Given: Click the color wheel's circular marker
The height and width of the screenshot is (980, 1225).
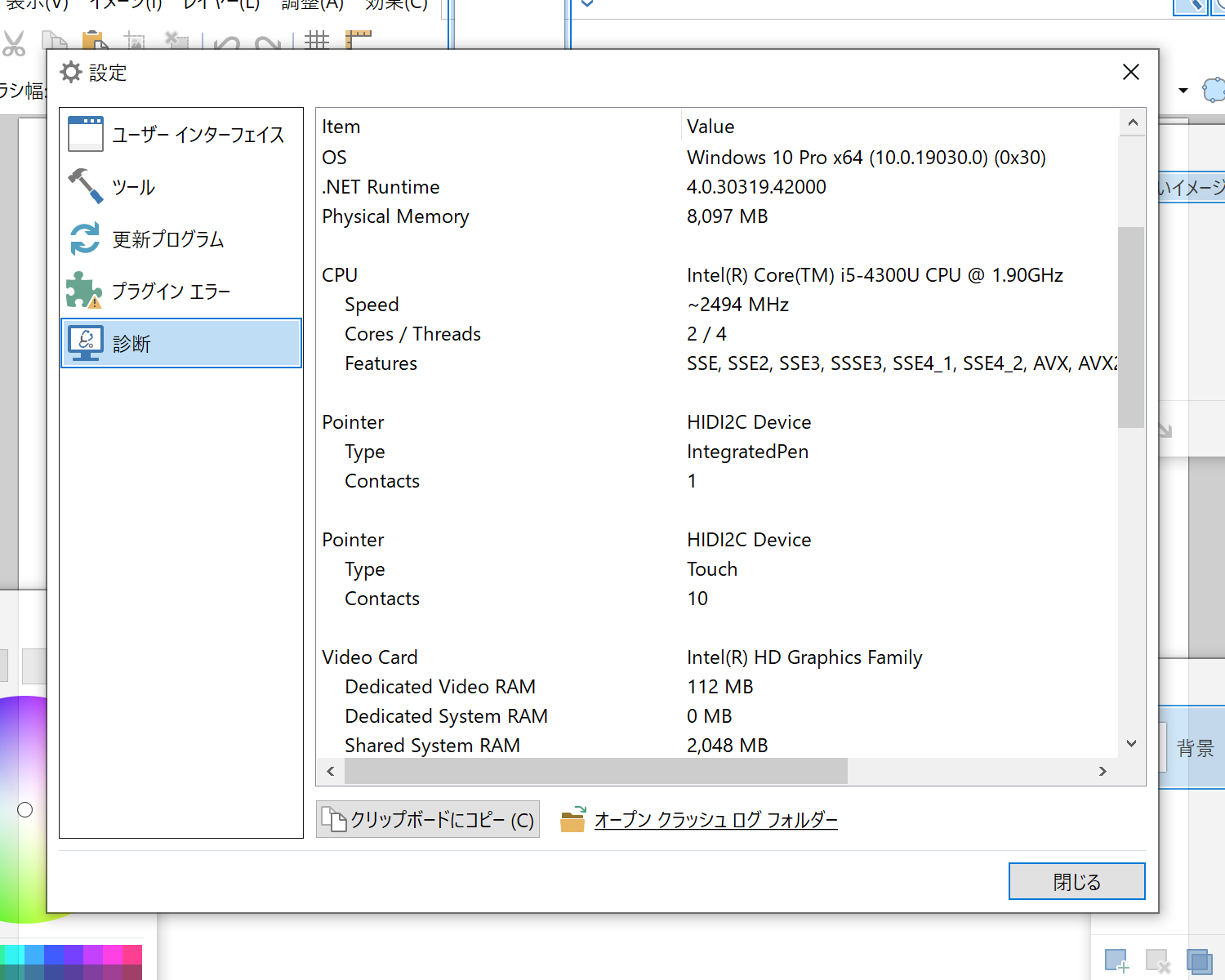Looking at the screenshot, I should click(x=25, y=809).
